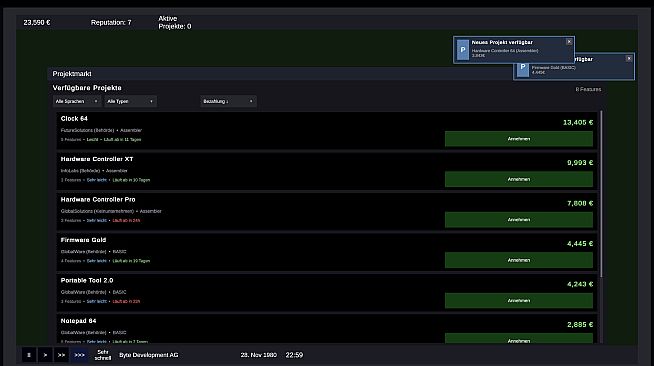Close the Firmware Gold notification
This screenshot has height=366, width=654.
point(629,59)
